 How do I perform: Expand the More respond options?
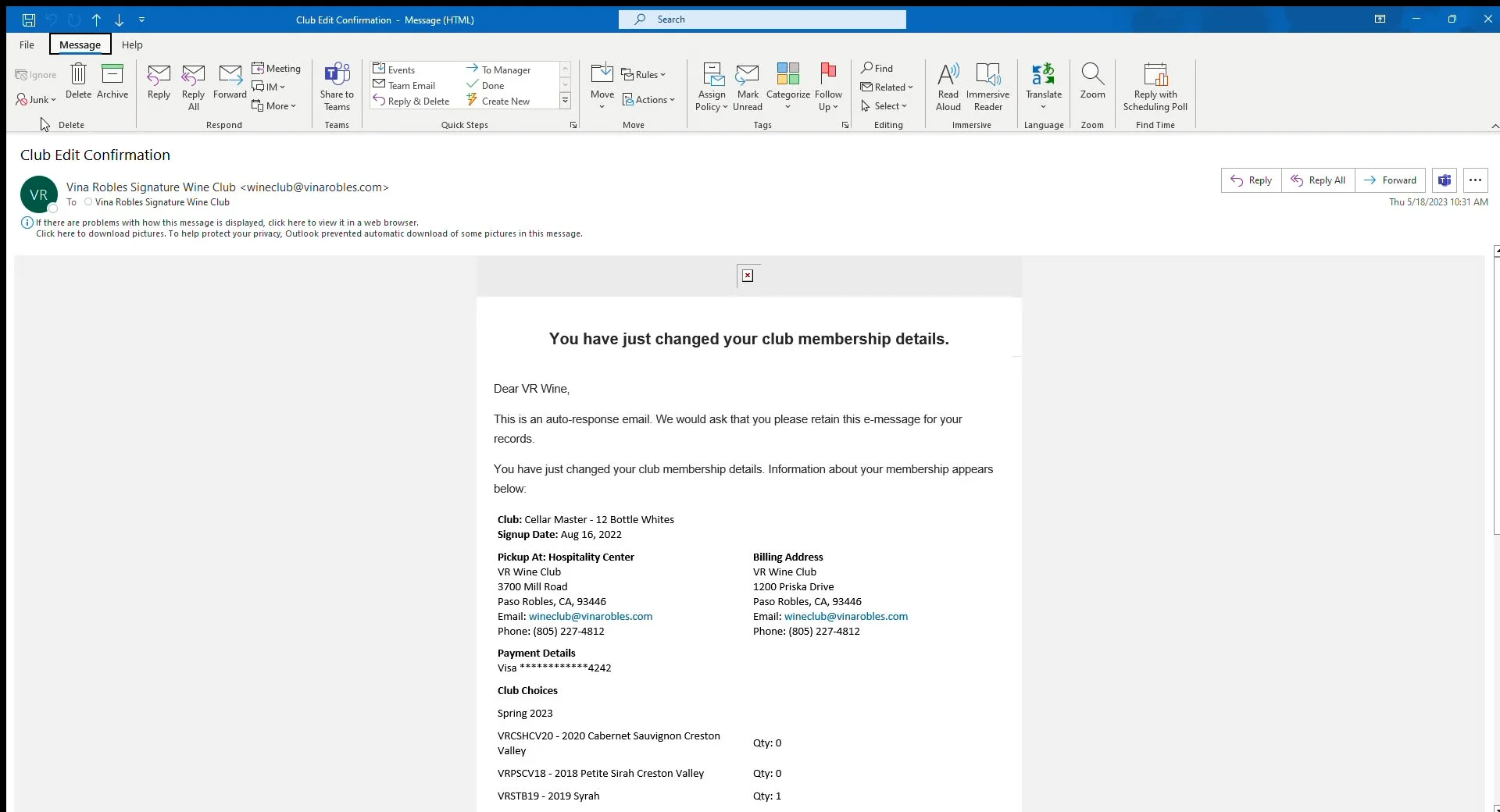(273, 105)
